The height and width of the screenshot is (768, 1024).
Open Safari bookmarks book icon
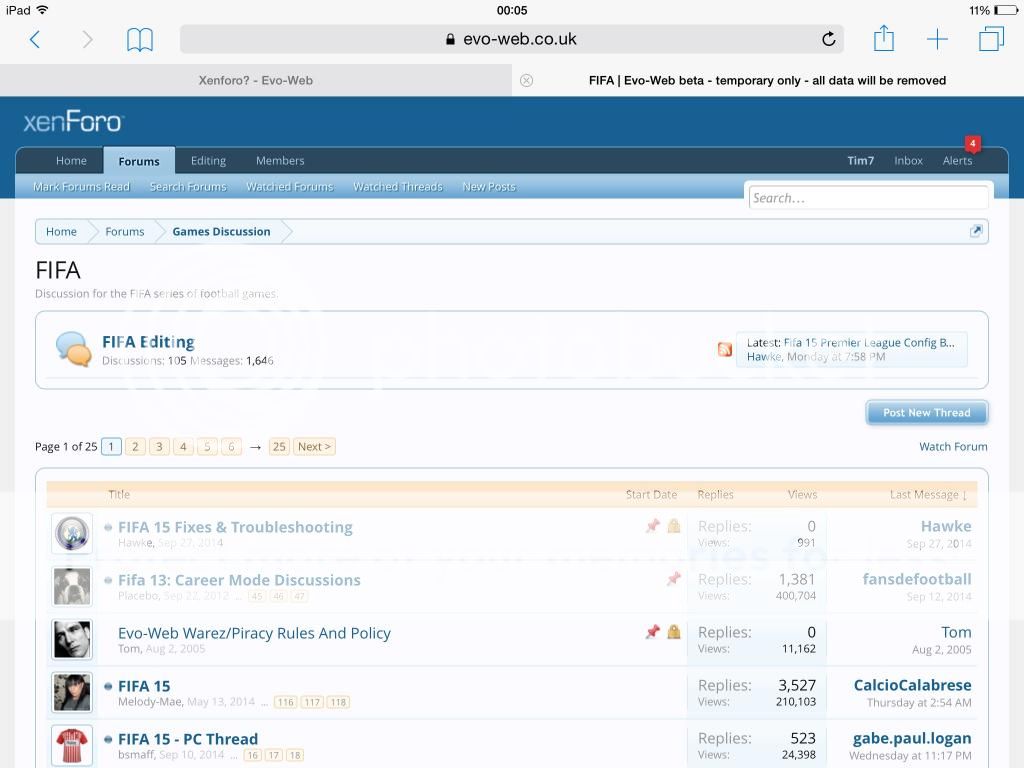click(140, 40)
